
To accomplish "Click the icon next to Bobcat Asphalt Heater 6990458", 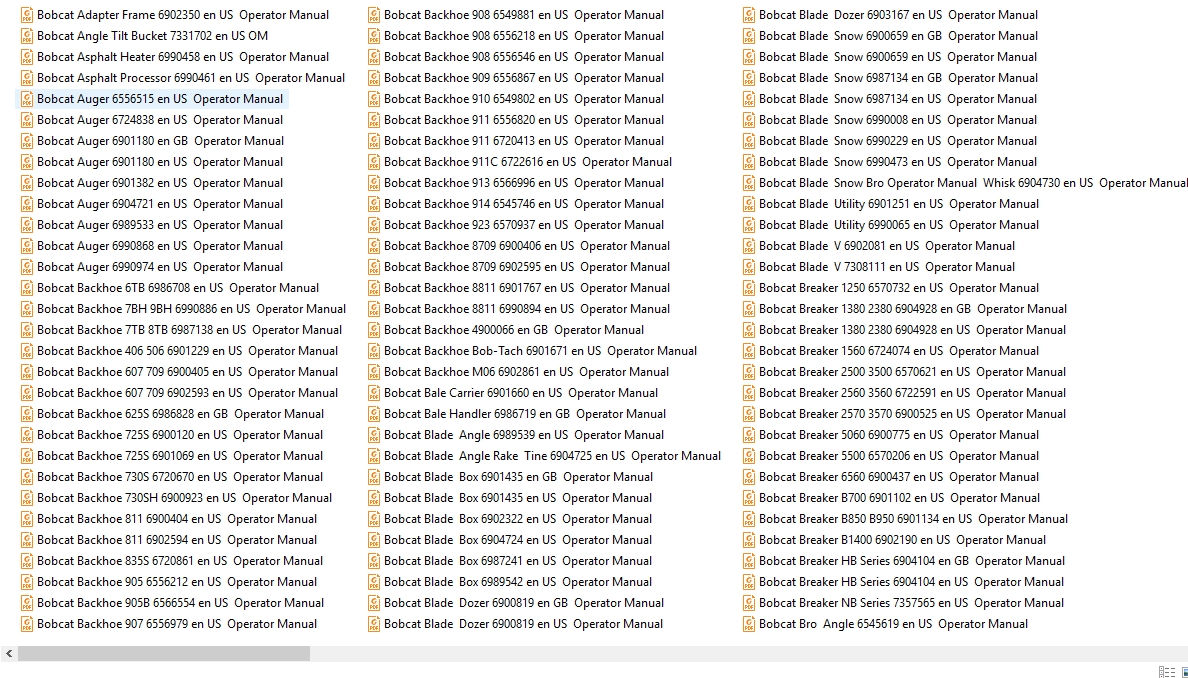I will pos(27,57).
